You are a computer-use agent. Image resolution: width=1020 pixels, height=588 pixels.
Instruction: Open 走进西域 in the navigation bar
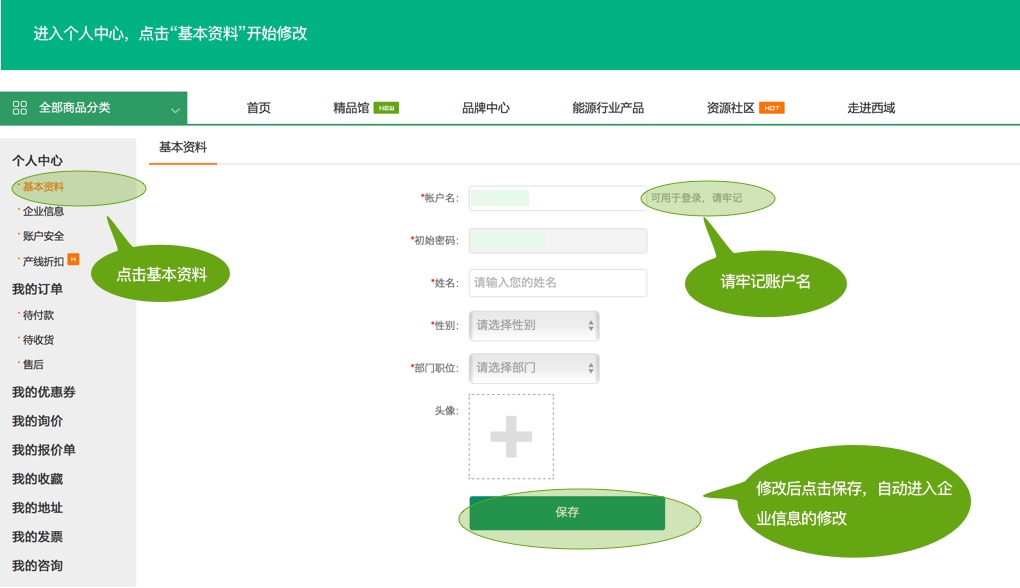[871, 108]
